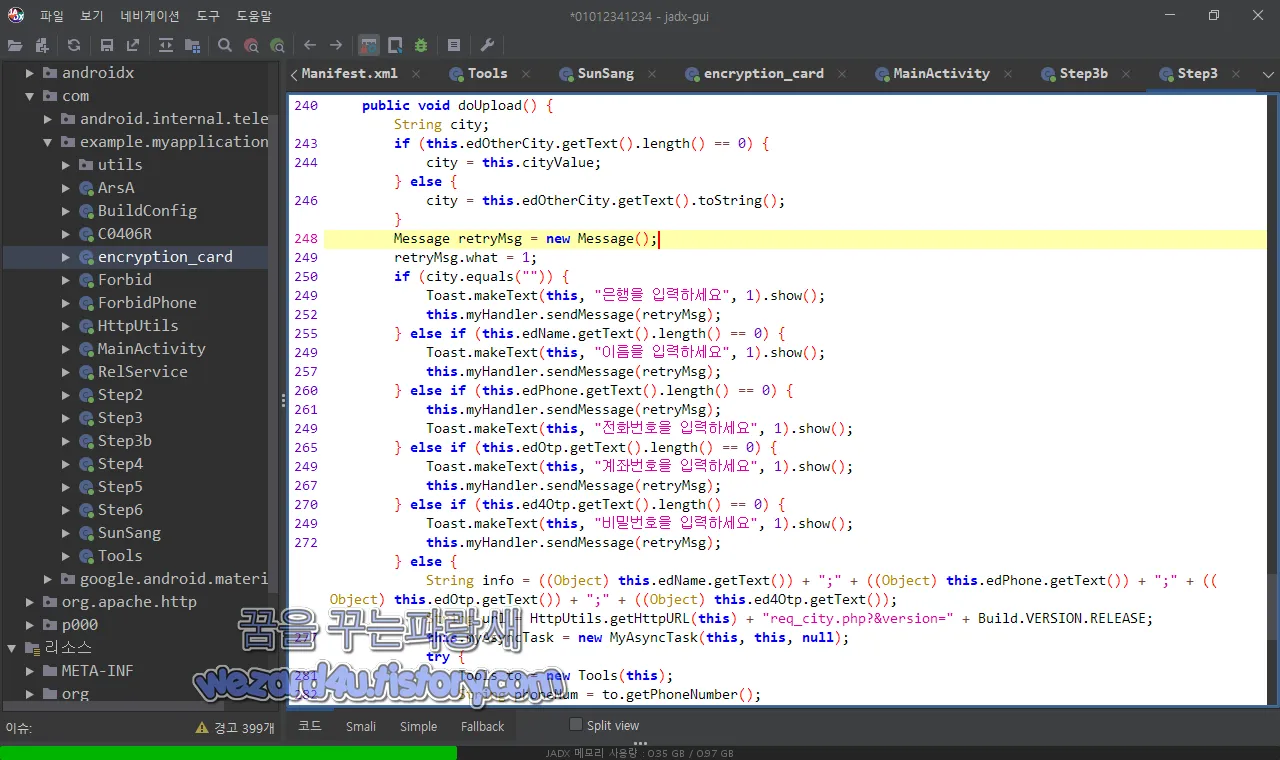Image resolution: width=1280 pixels, height=760 pixels.
Task: Open Preferences via the wrench icon
Action: (x=487, y=45)
